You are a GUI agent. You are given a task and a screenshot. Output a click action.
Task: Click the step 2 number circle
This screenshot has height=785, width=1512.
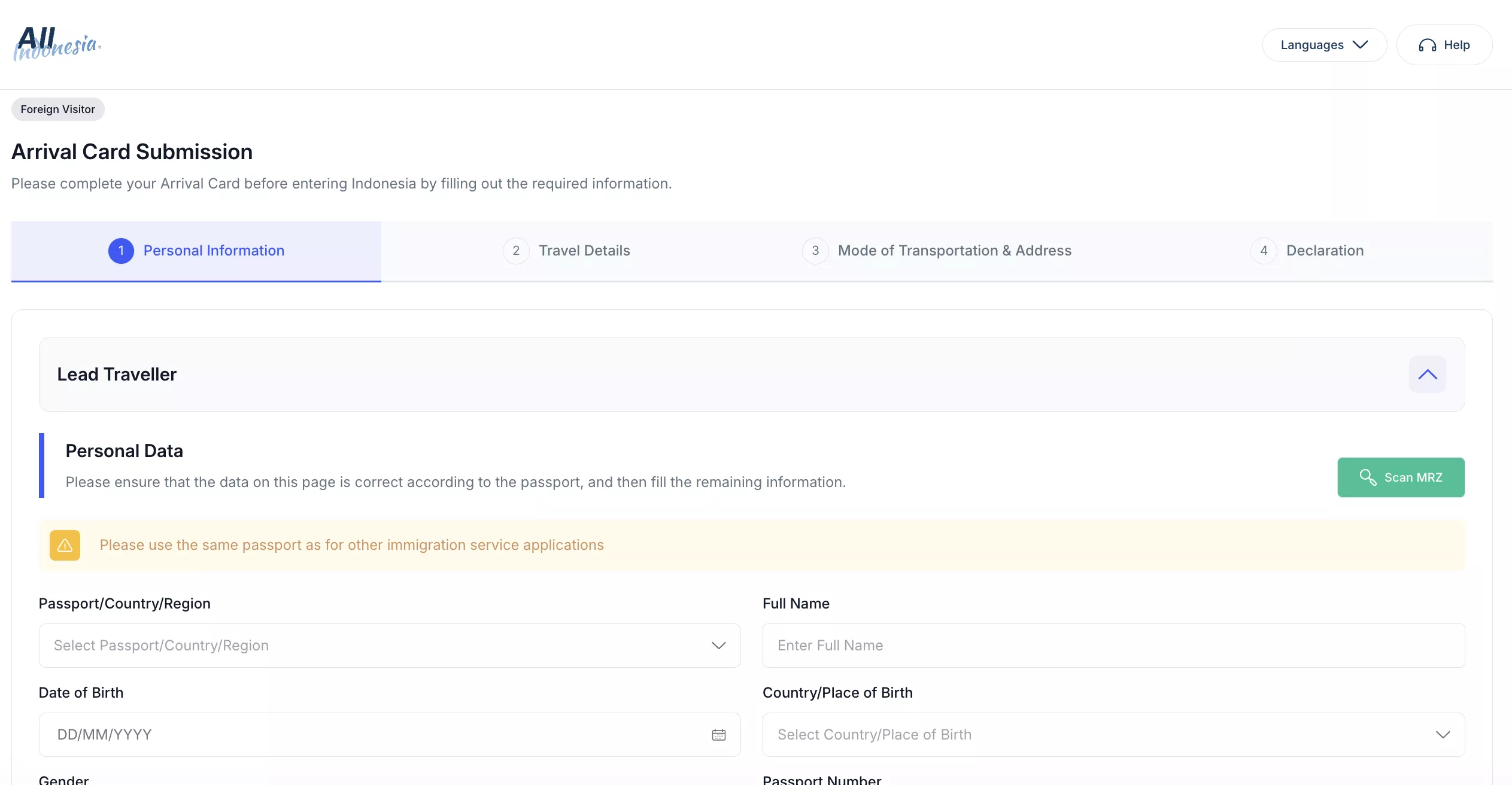[516, 251]
